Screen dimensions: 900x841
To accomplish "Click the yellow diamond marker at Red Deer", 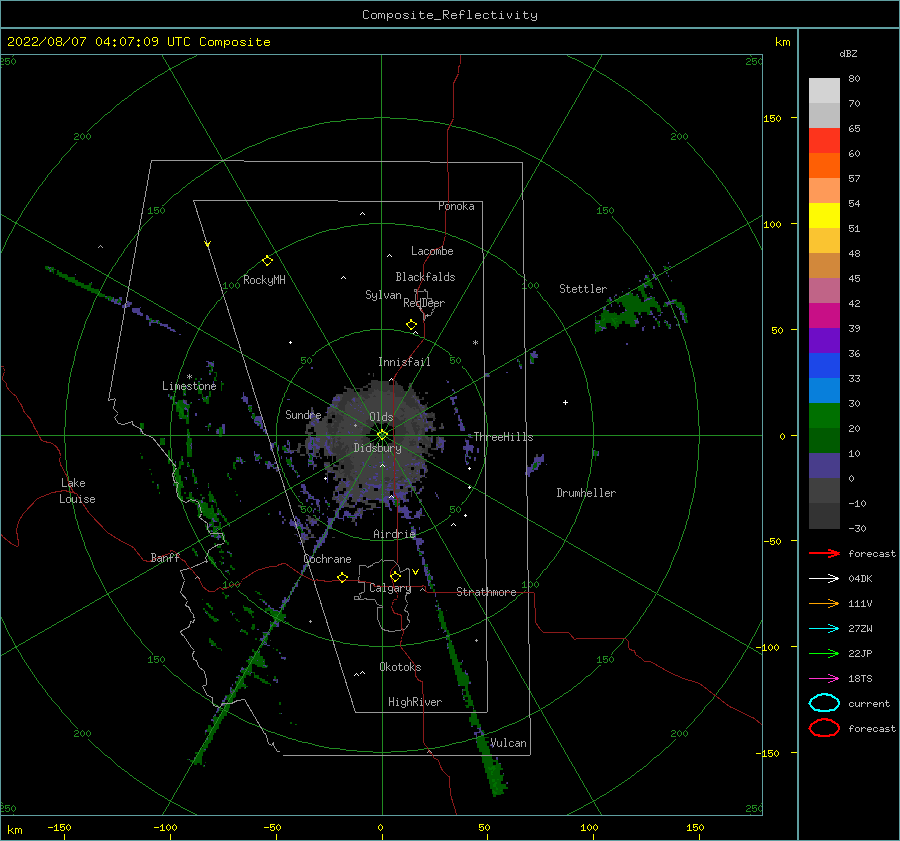I will point(412,325).
